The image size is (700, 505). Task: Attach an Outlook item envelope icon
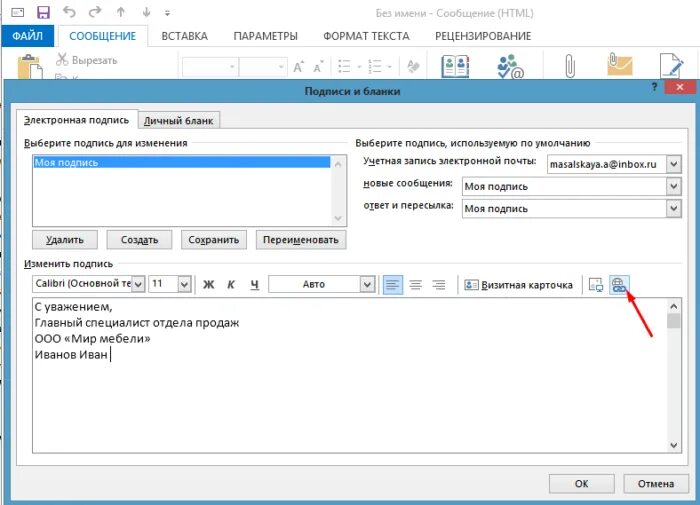[x=620, y=64]
